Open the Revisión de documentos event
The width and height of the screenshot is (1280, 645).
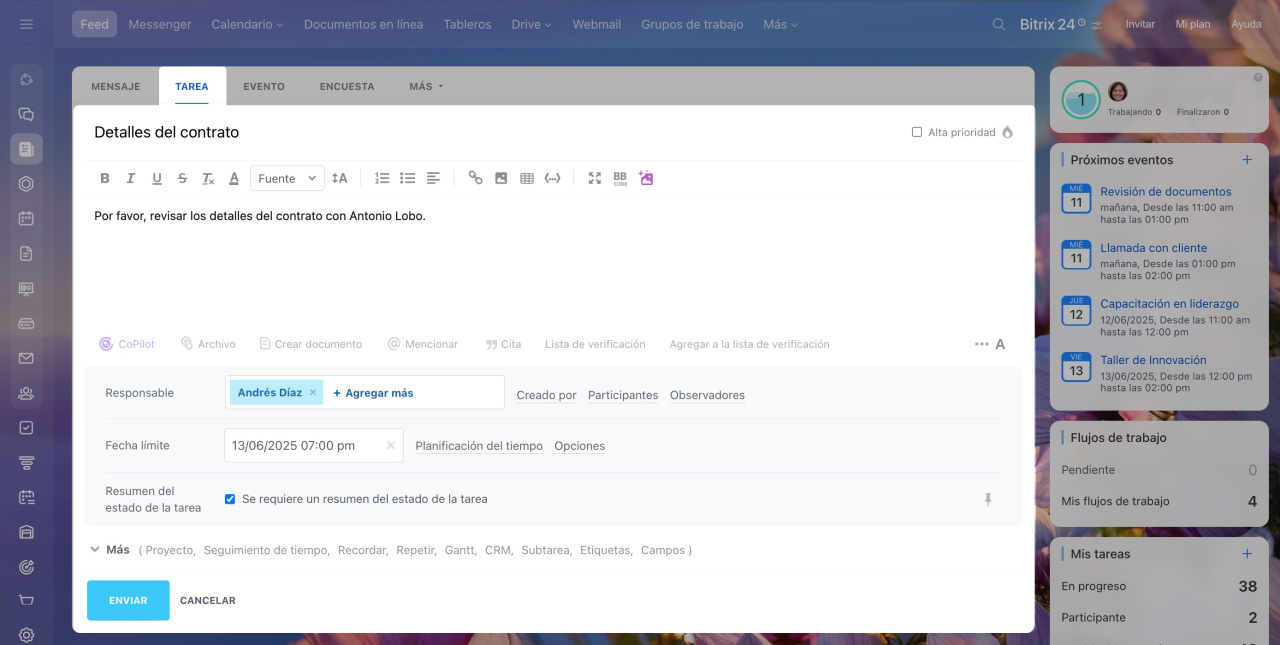[1165, 192]
